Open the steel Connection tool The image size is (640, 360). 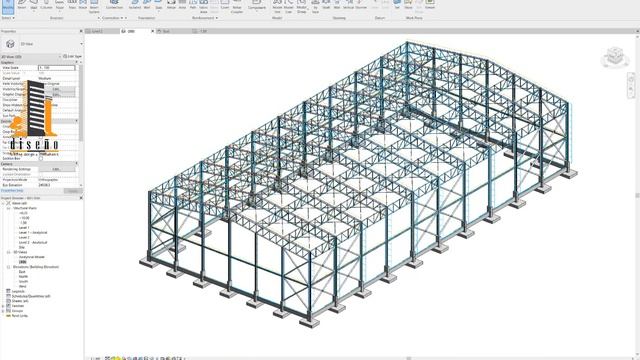114,5
